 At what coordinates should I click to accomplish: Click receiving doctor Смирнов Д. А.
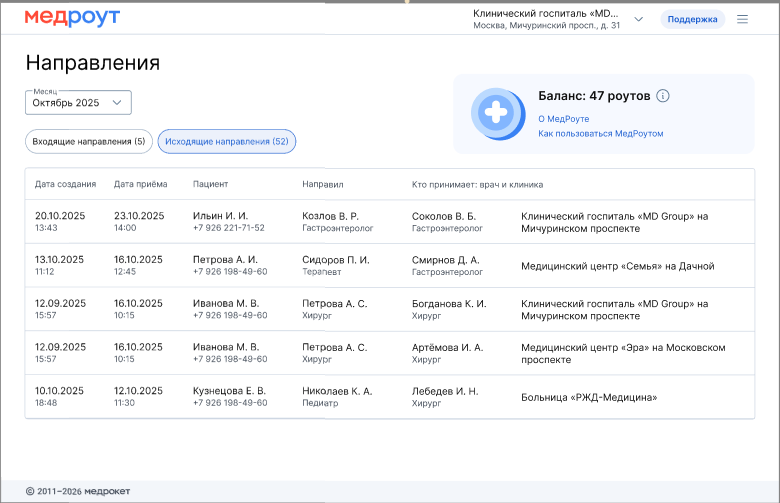tap(445, 260)
